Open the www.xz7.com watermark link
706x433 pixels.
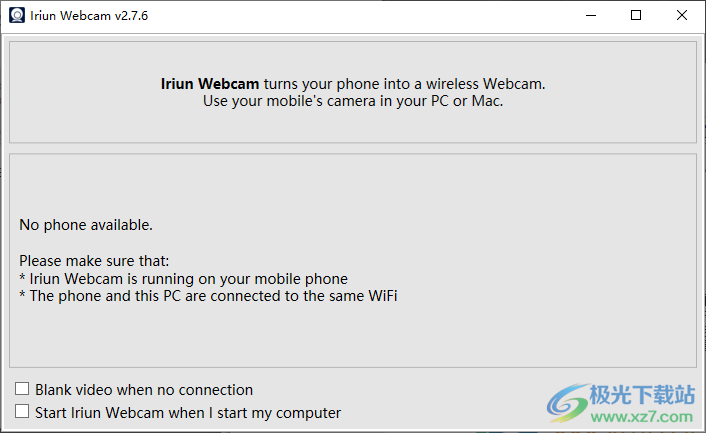[642, 416]
